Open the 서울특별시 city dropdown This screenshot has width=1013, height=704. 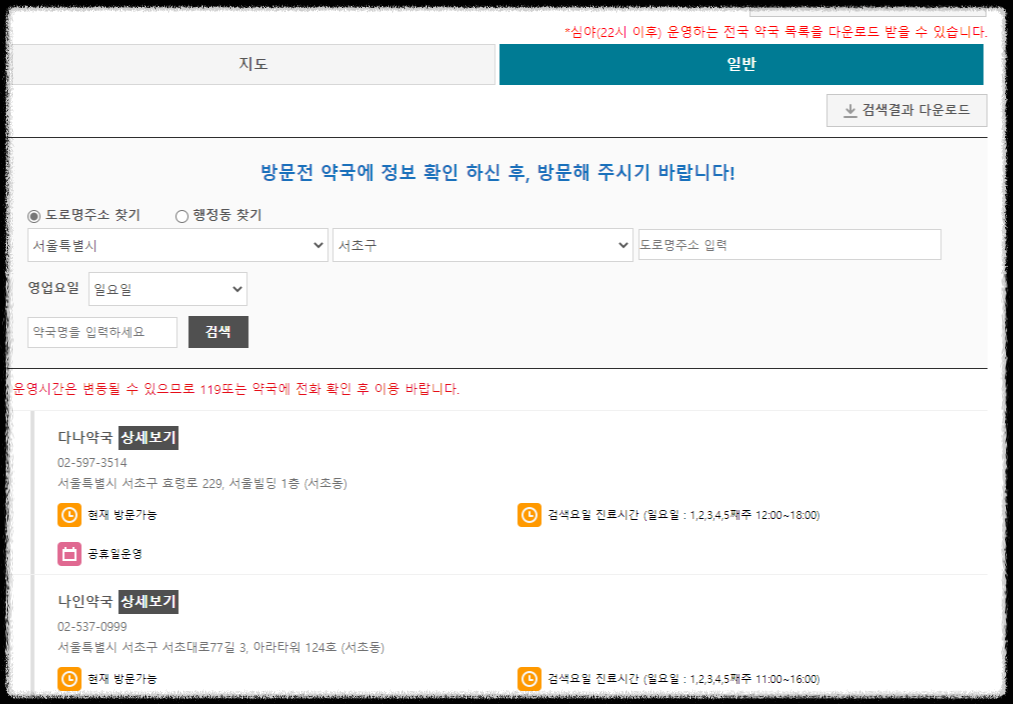click(x=177, y=244)
